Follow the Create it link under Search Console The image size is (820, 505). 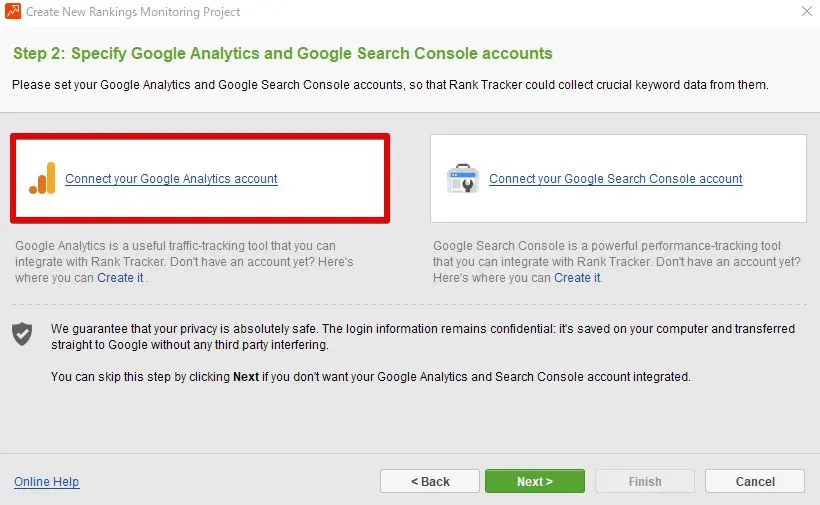point(577,278)
